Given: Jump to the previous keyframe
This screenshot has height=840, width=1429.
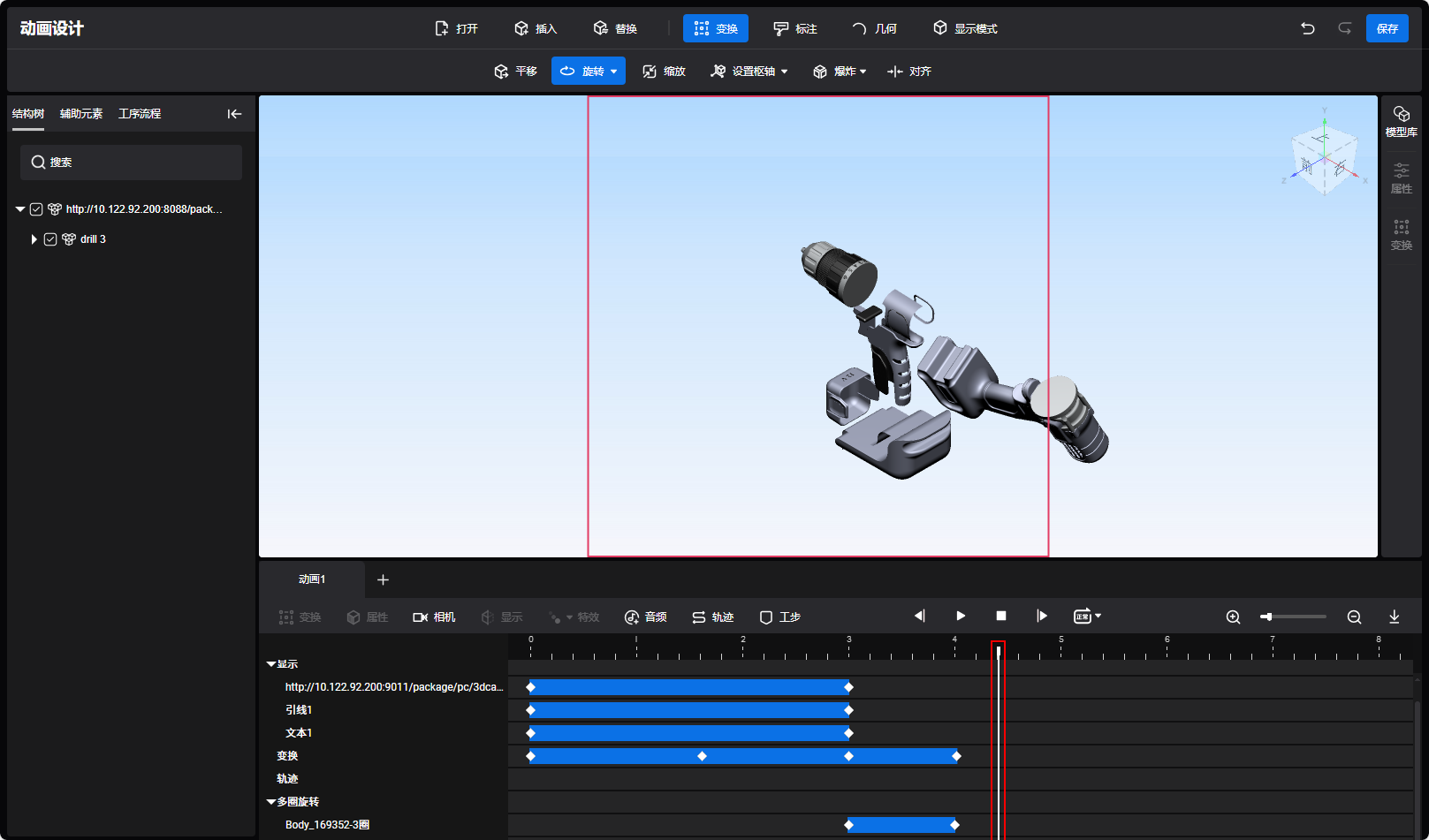Looking at the screenshot, I should pyautogui.click(x=920, y=616).
